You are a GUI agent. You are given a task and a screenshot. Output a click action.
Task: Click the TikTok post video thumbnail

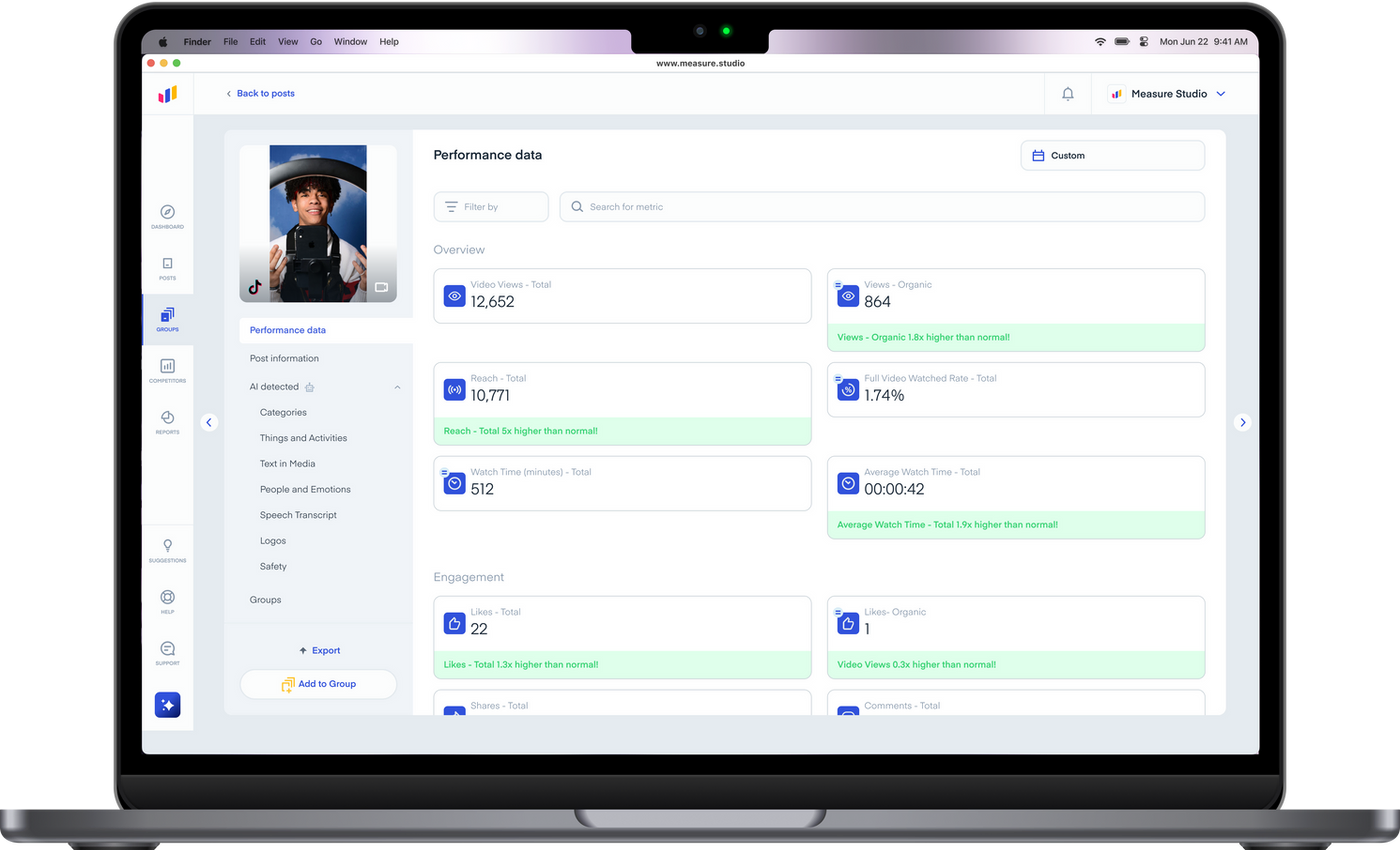coord(318,224)
